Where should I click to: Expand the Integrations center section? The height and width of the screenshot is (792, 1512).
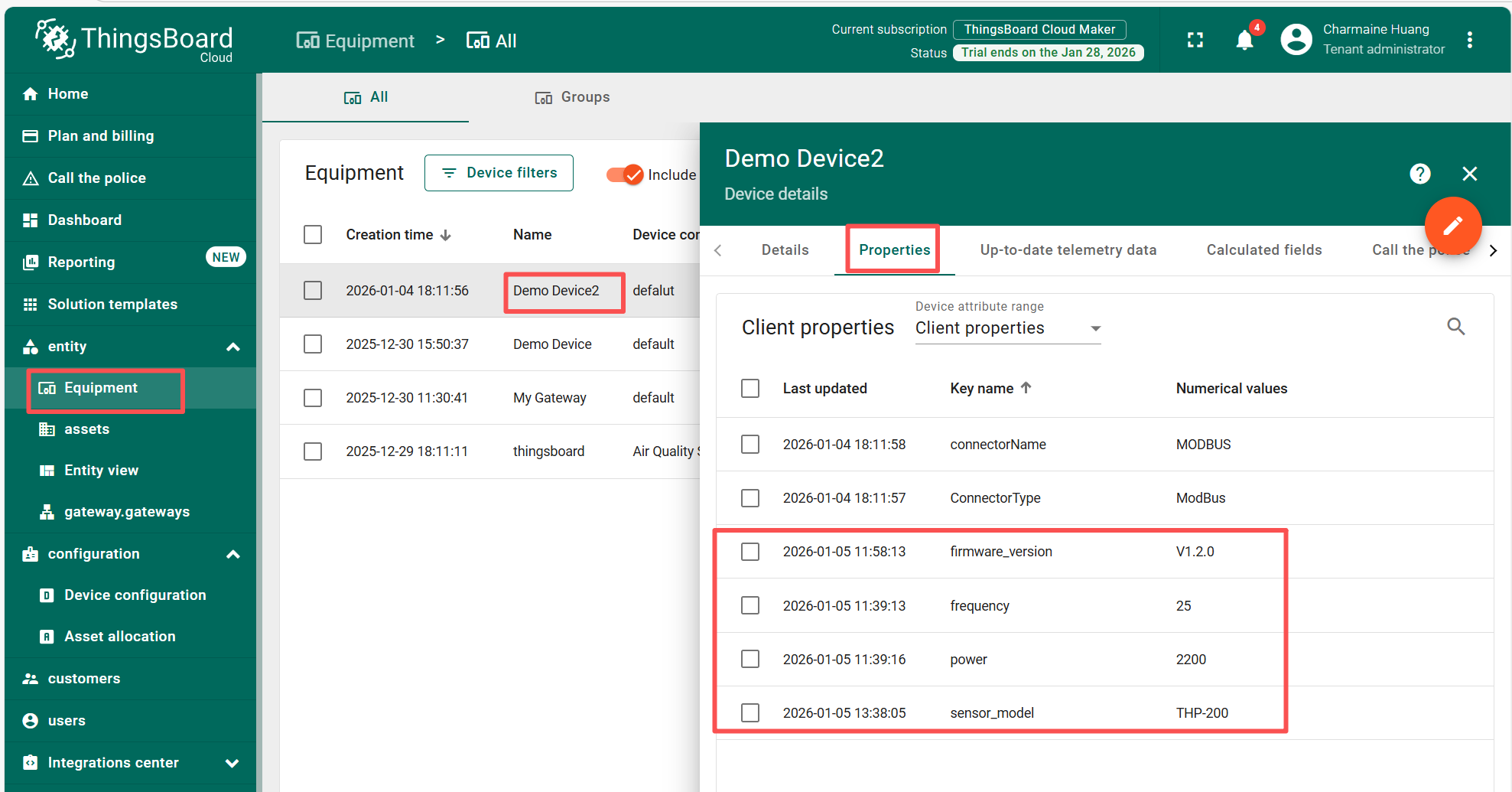tap(232, 763)
